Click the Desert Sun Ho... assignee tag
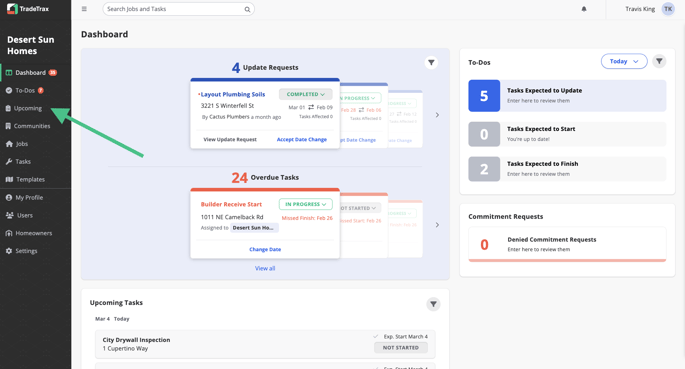685x369 pixels. [x=254, y=228]
